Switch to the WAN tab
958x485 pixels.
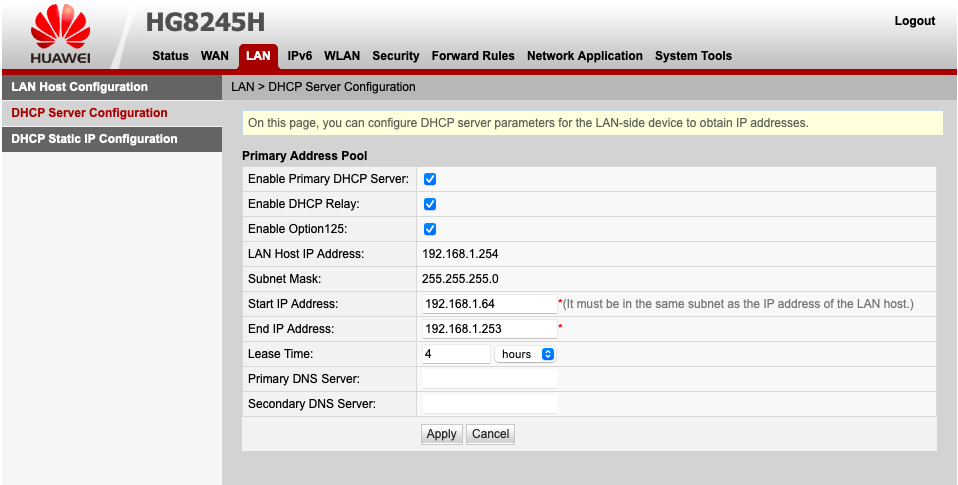coord(215,56)
